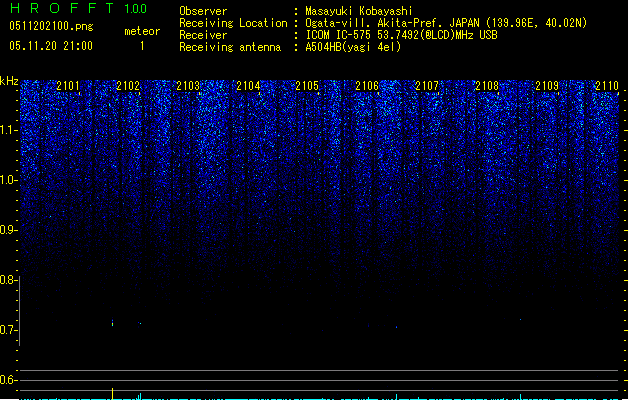Click the 1.0 kHz axis label

coord(8,180)
